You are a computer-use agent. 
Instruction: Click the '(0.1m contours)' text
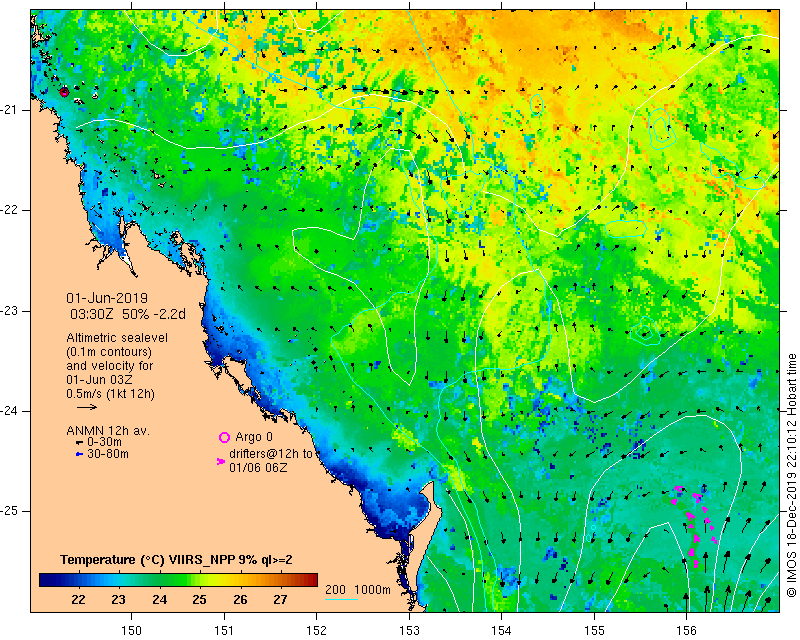[x=109, y=352]
